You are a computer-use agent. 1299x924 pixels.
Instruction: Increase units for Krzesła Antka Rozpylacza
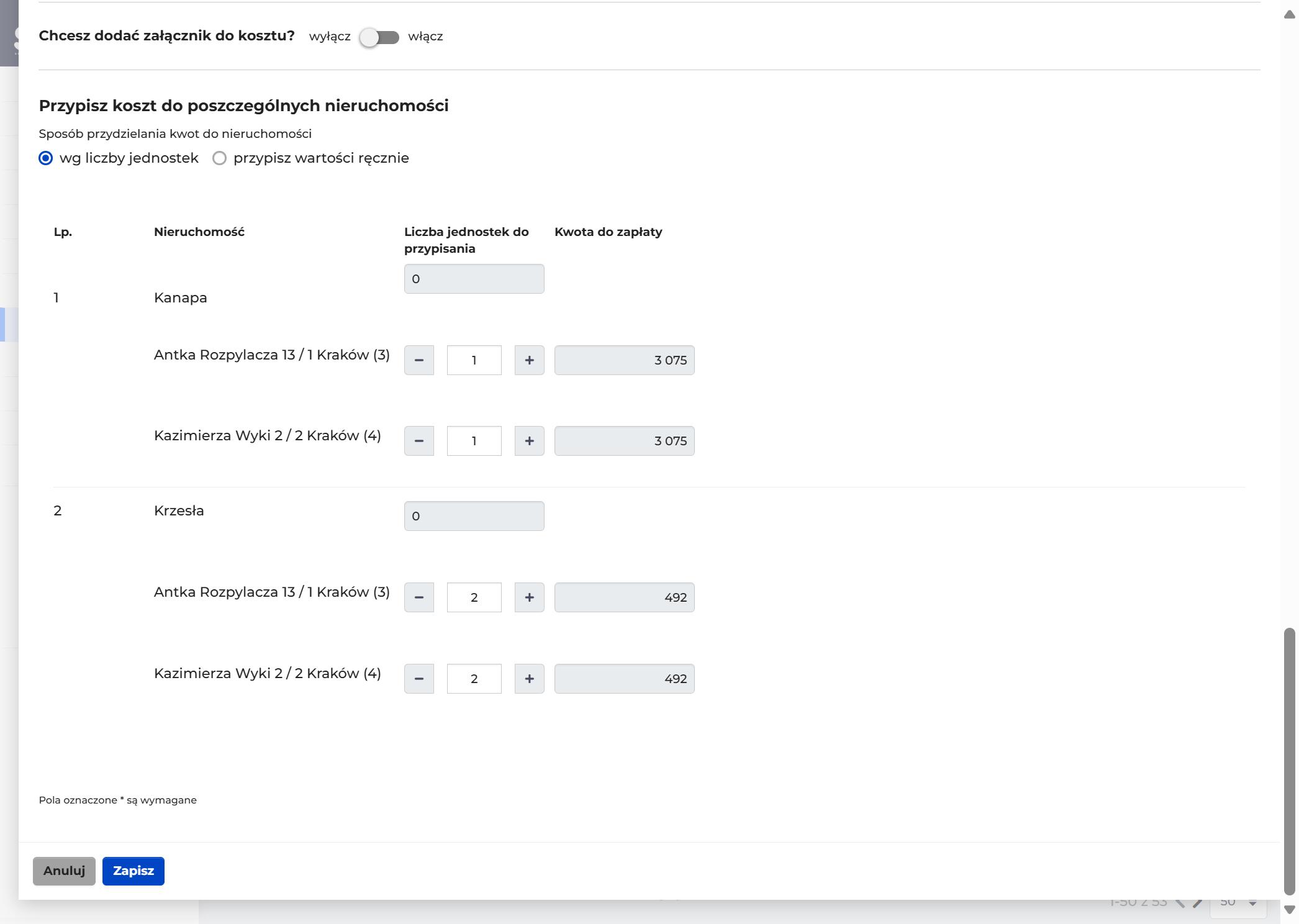tap(530, 597)
